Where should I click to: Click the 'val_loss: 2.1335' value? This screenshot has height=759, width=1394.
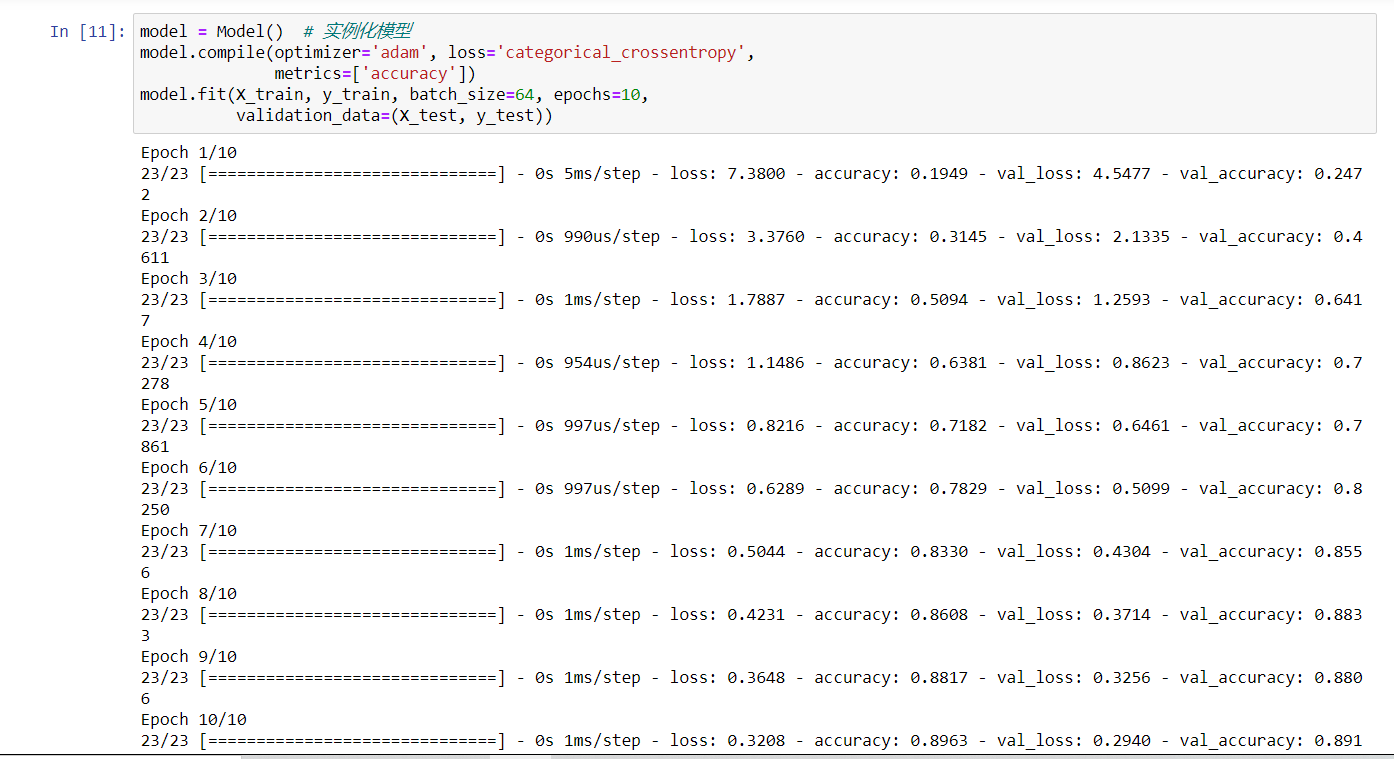[1093, 237]
